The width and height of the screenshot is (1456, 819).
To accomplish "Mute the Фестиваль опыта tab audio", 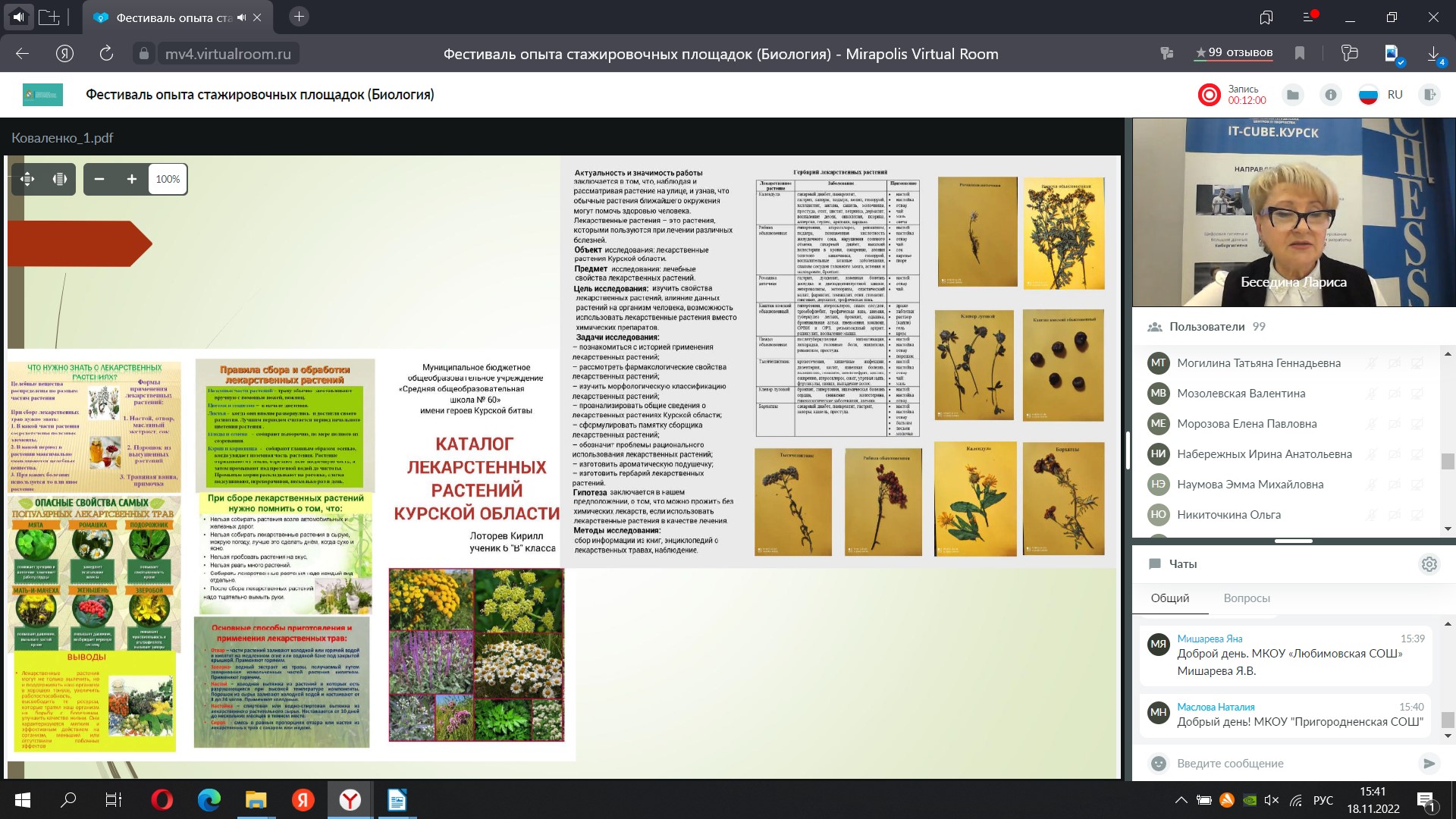I will pyautogui.click(x=241, y=17).
